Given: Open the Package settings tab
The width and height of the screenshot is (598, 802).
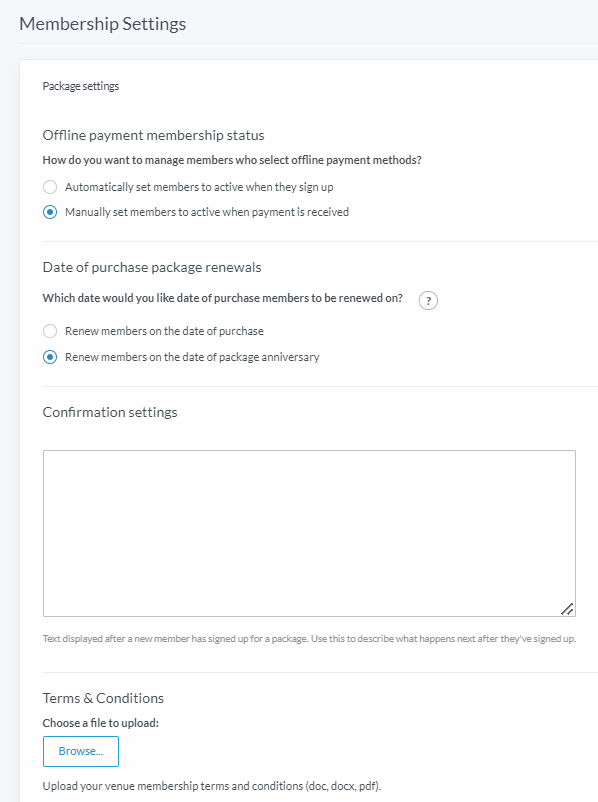Looking at the screenshot, I should 81,86.
